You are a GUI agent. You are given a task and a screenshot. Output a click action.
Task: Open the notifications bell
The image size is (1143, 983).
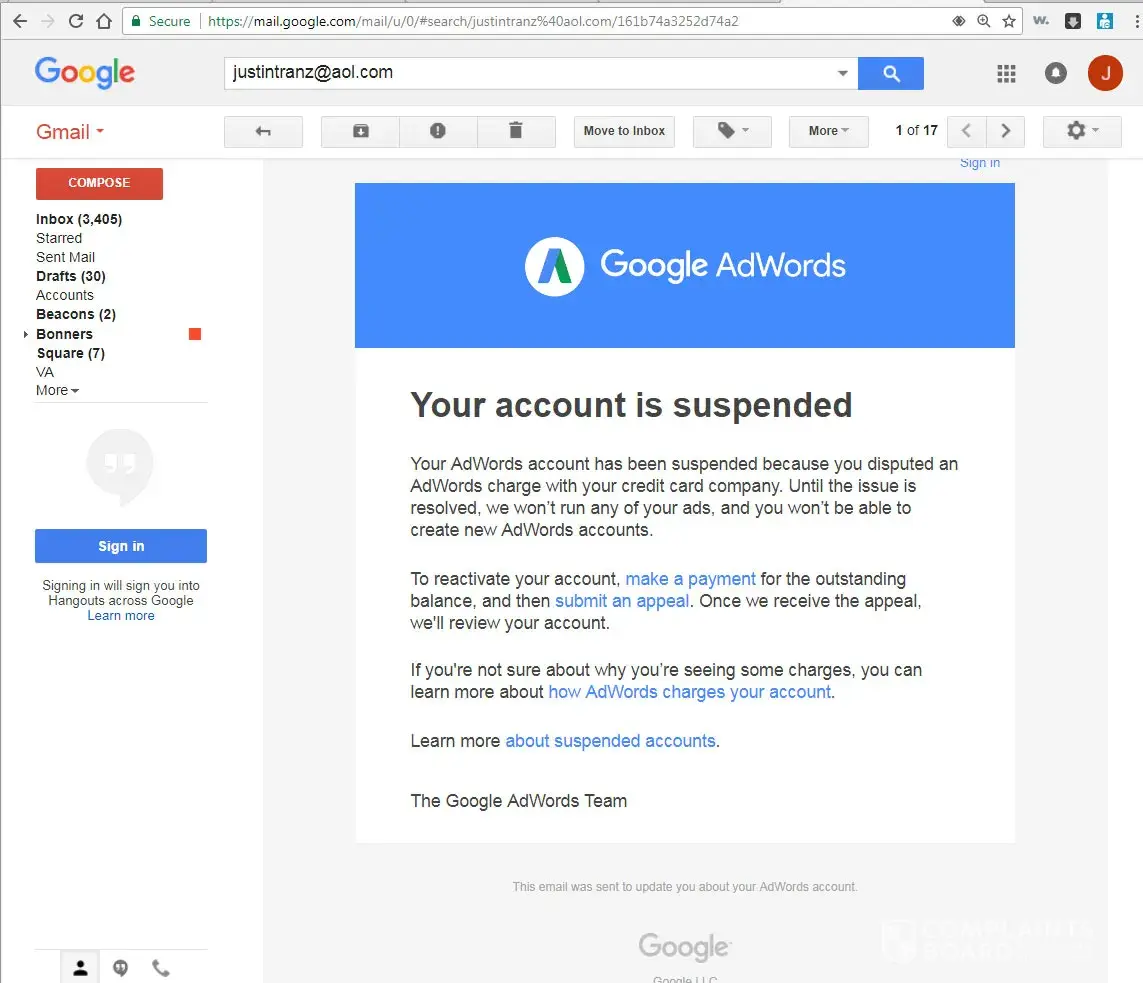click(1056, 73)
